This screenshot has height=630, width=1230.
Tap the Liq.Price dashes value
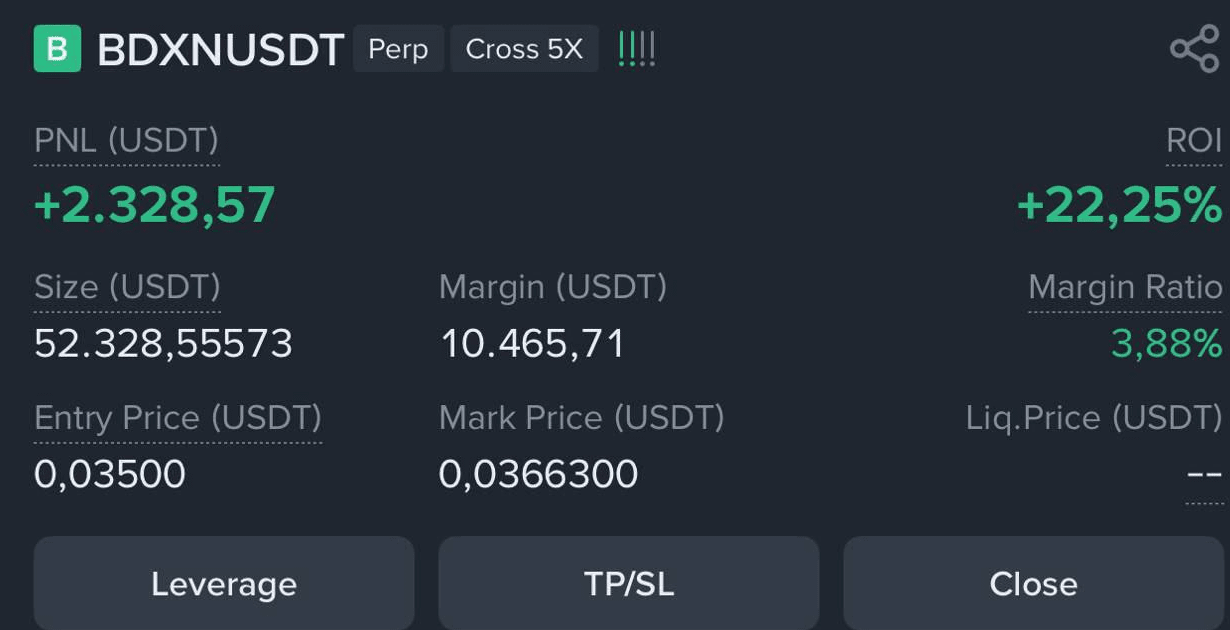tap(1204, 474)
